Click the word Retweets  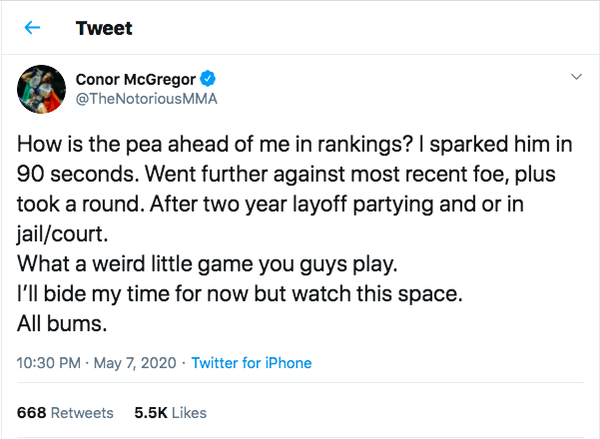[x=82, y=412]
